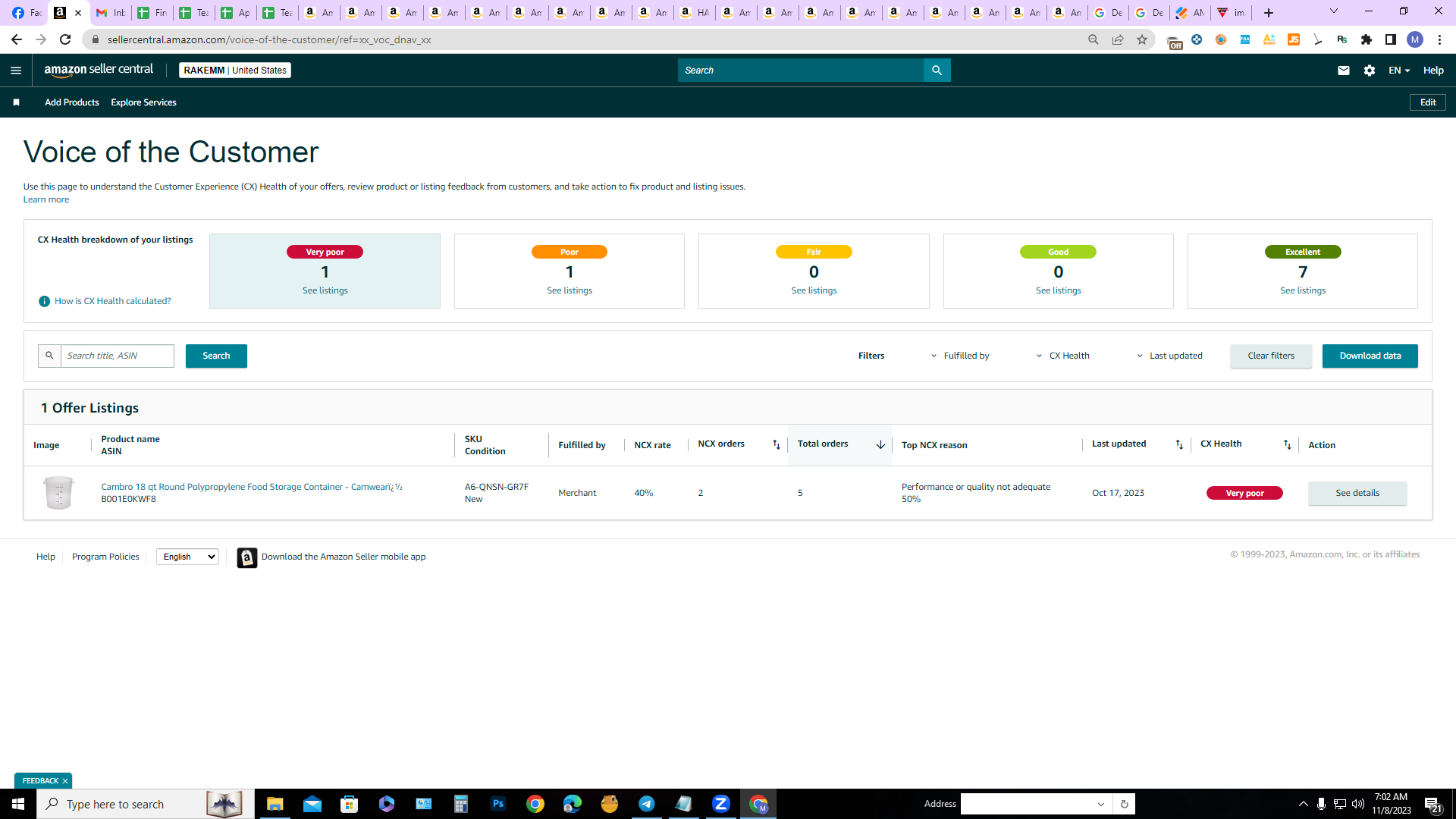This screenshot has width=1456, height=819.
Task: Close the FEEDBACK tab with its X
Action: (65, 781)
